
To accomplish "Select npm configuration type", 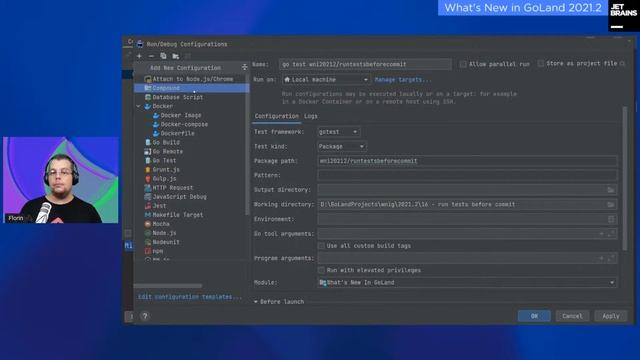I will pos(158,251).
